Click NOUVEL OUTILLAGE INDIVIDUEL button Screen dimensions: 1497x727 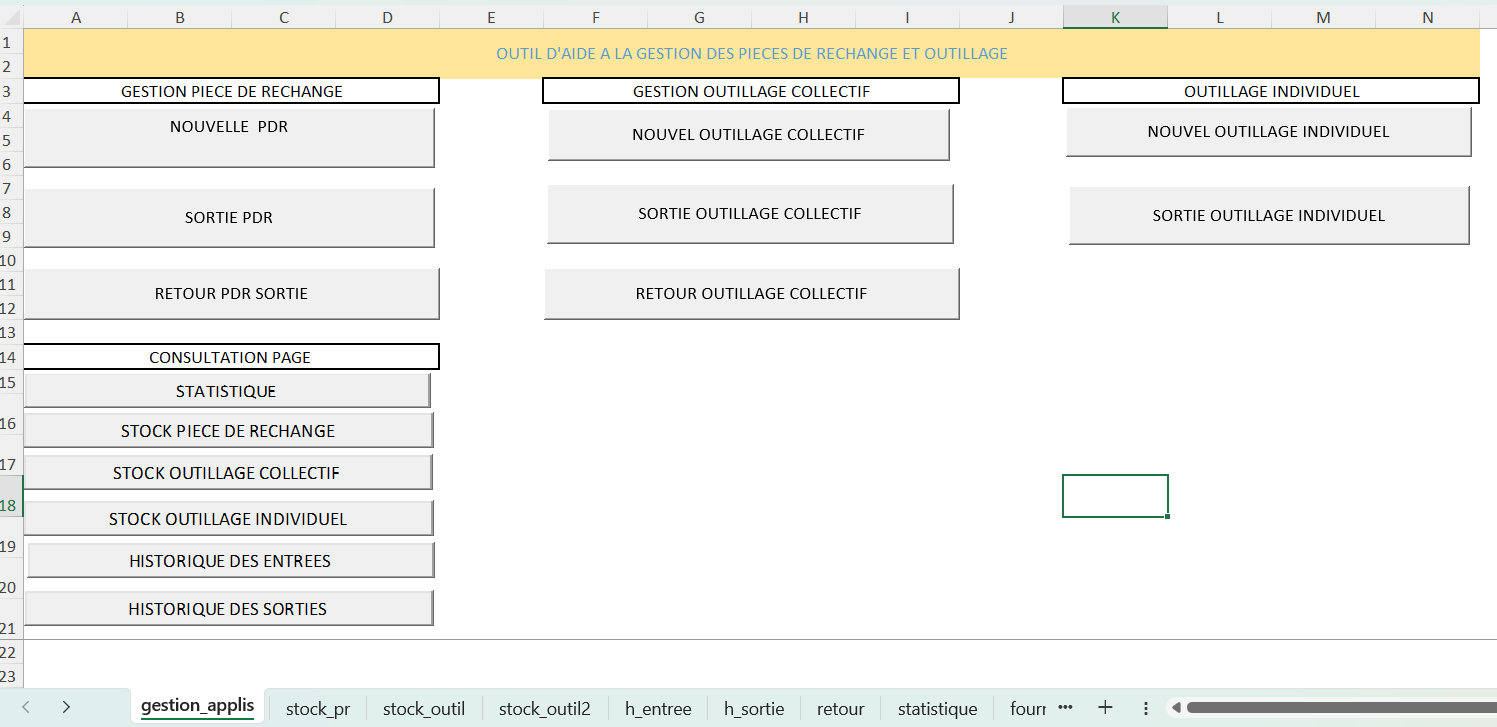point(1268,132)
